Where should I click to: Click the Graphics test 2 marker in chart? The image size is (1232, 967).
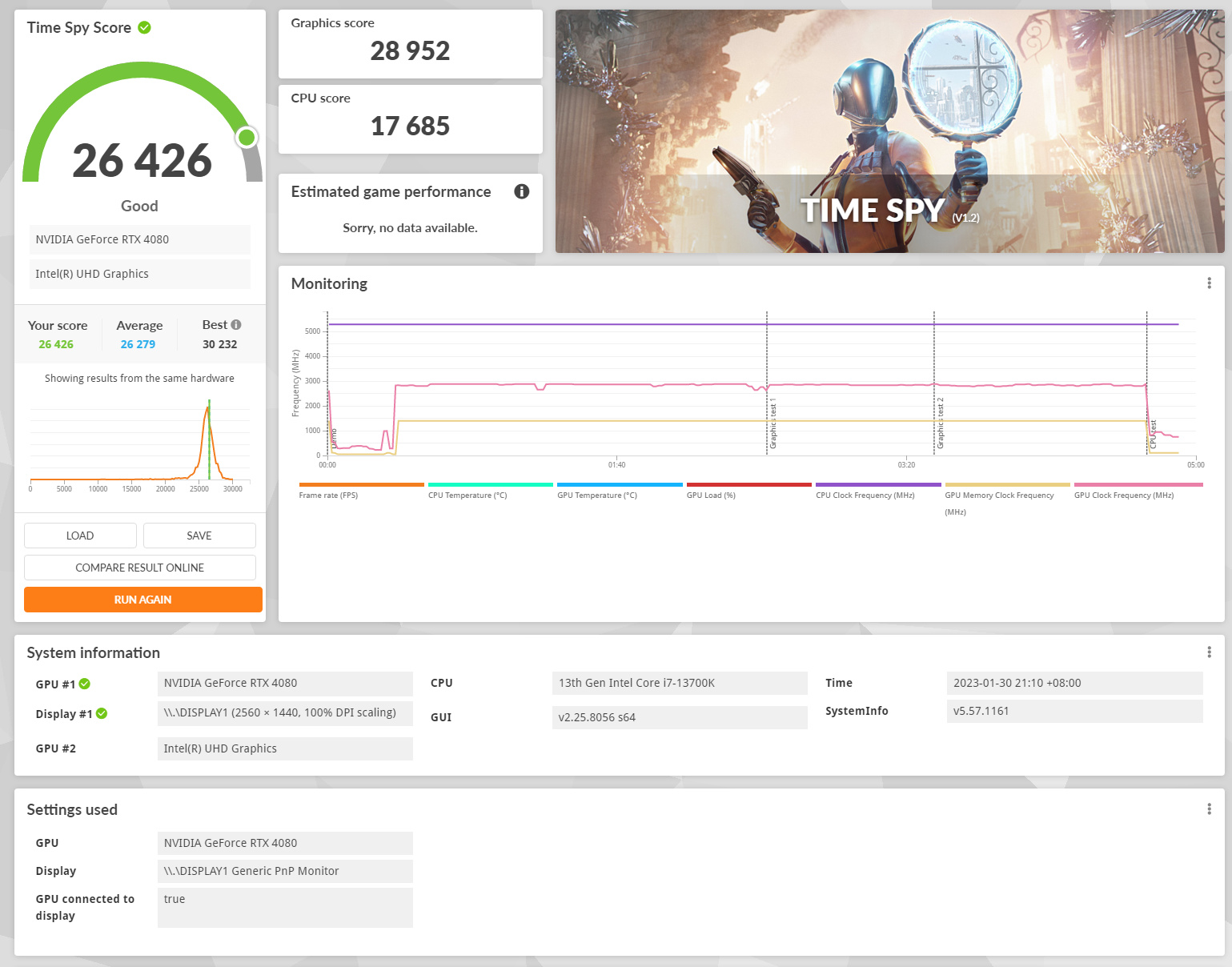pos(941,423)
